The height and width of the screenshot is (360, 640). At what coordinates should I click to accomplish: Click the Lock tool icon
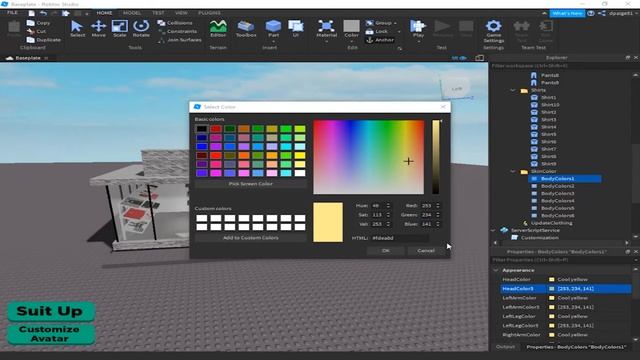point(369,31)
